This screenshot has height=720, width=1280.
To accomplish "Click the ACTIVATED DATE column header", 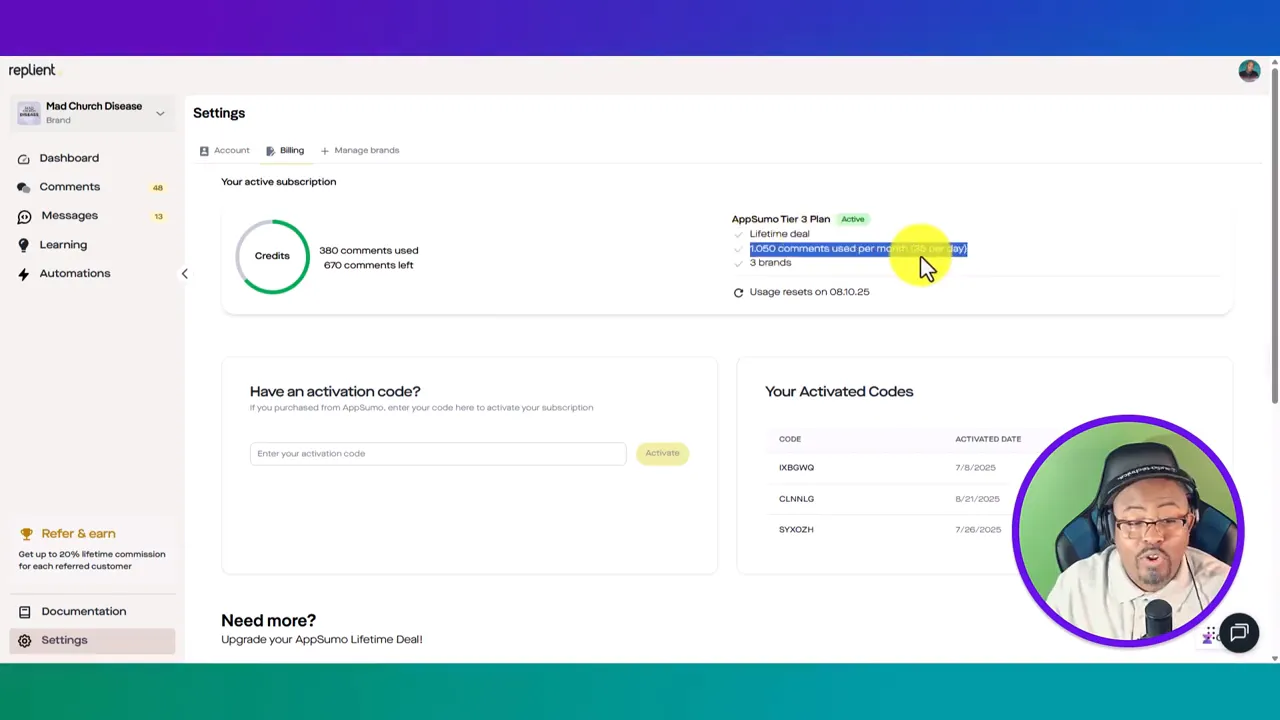I will click(988, 439).
